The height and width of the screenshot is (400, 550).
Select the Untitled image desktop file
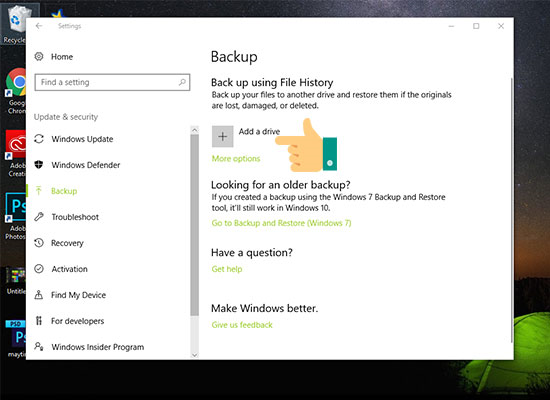click(x=16, y=281)
